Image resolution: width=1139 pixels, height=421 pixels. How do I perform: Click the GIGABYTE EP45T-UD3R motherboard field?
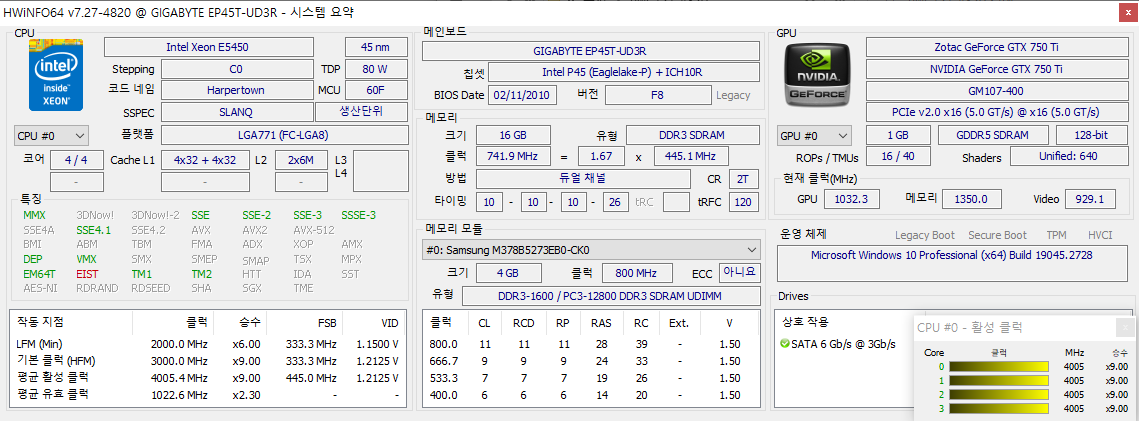[591, 51]
